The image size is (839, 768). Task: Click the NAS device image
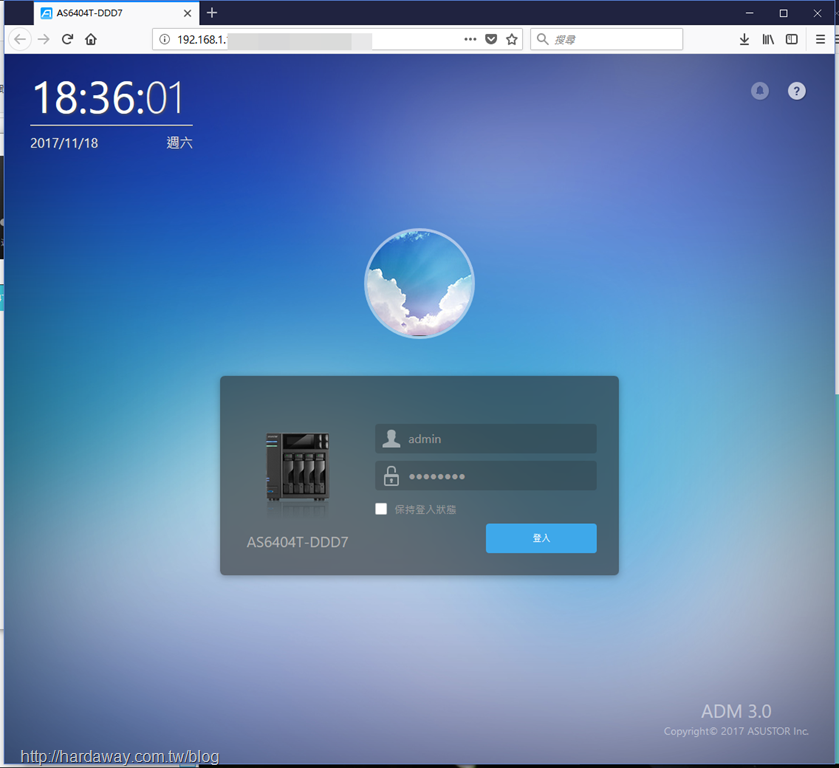pos(298,467)
